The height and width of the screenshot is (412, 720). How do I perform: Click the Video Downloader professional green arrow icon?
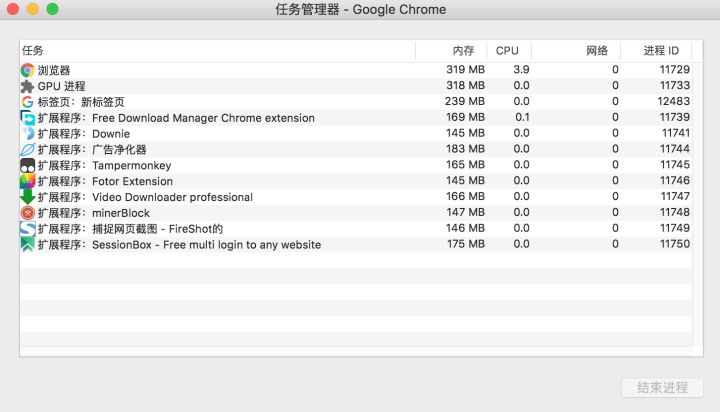click(28, 197)
